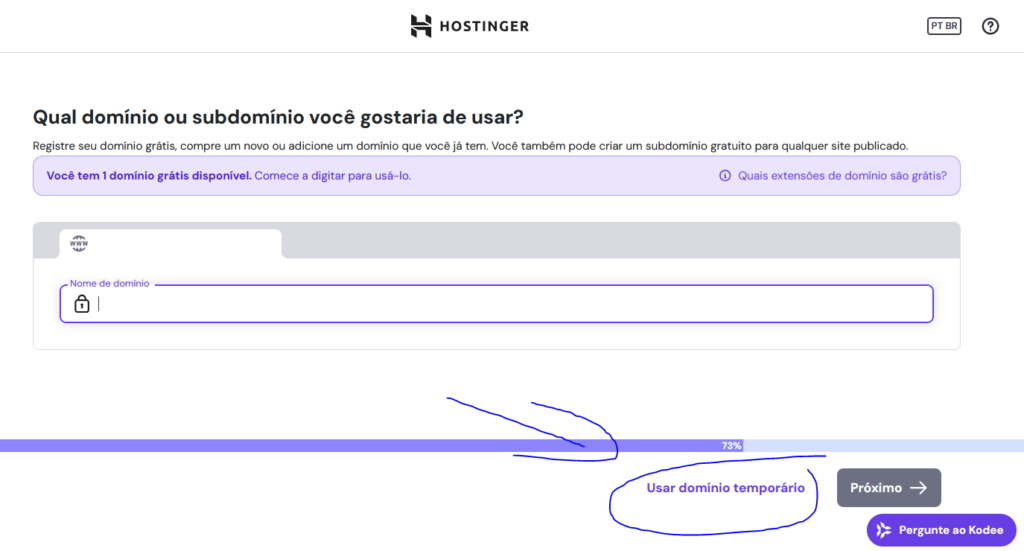1024x551 pixels.
Task: Click the empty grey tab strip area
Action: tap(620, 240)
